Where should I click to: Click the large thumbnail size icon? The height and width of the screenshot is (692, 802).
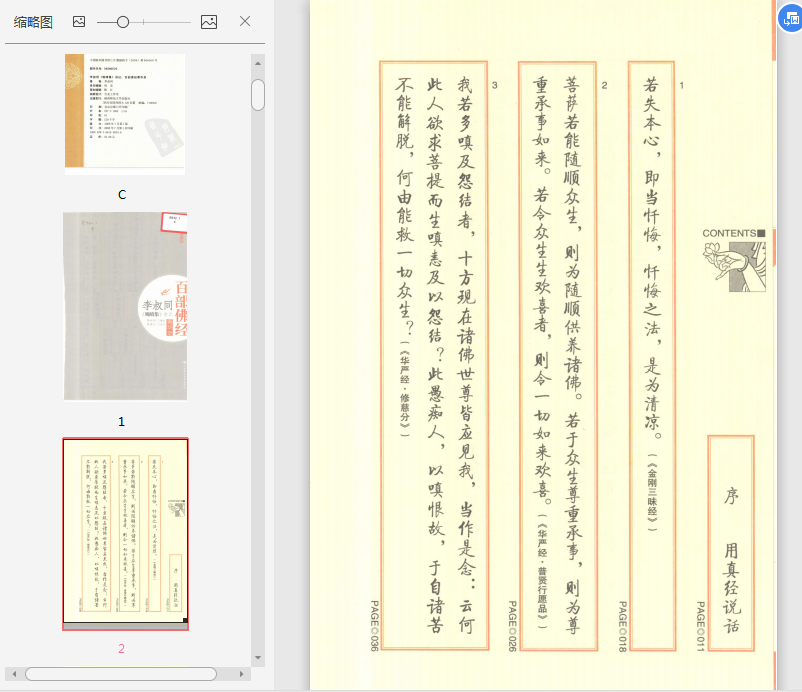click(209, 21)
